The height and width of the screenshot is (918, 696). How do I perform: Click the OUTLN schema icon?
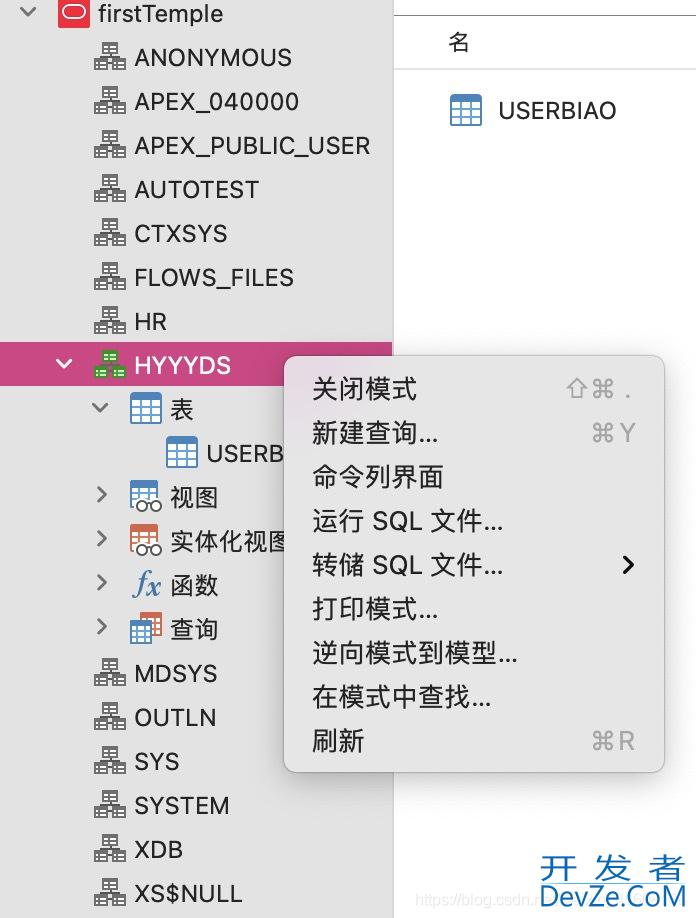coord(109,717)
